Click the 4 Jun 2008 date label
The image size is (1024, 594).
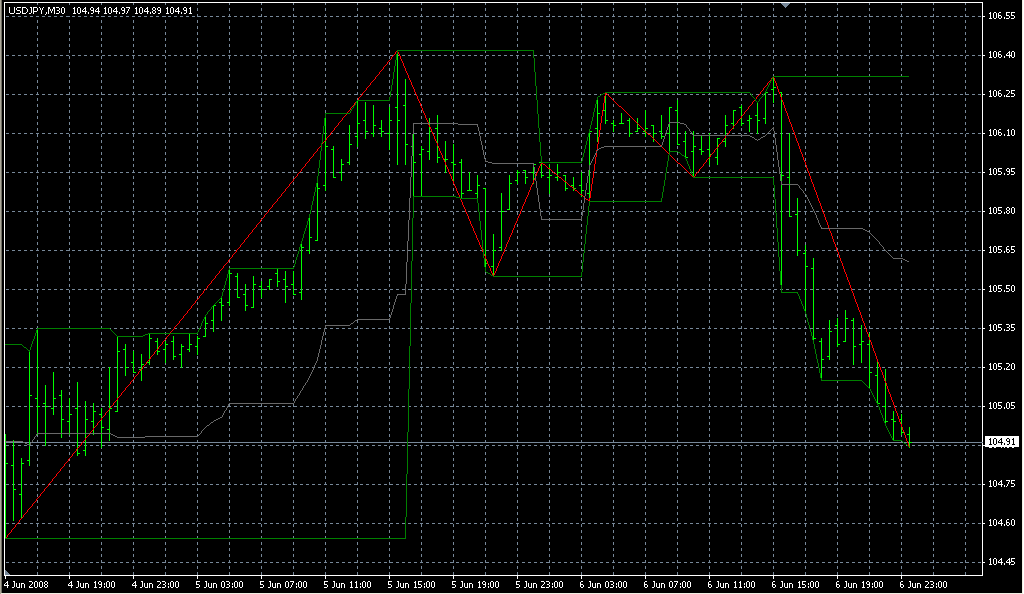click(26, 582)
